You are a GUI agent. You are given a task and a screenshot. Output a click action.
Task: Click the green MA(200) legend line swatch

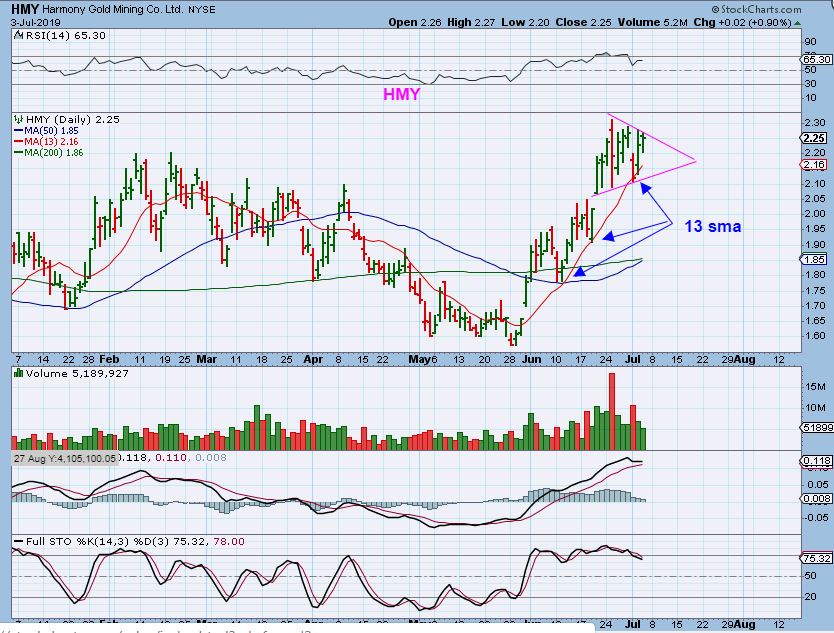click(x=19, y=153)
